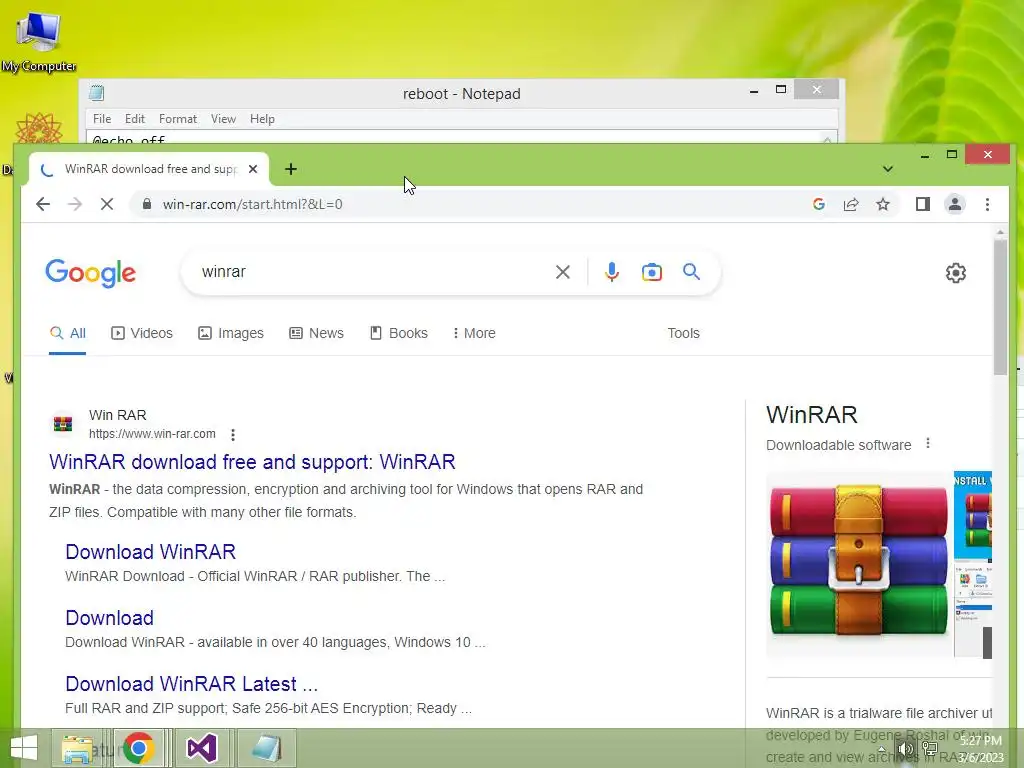Click the https://www.win-rar.com address text
The image size is (1024, 768).
click(x=152, y=434)
